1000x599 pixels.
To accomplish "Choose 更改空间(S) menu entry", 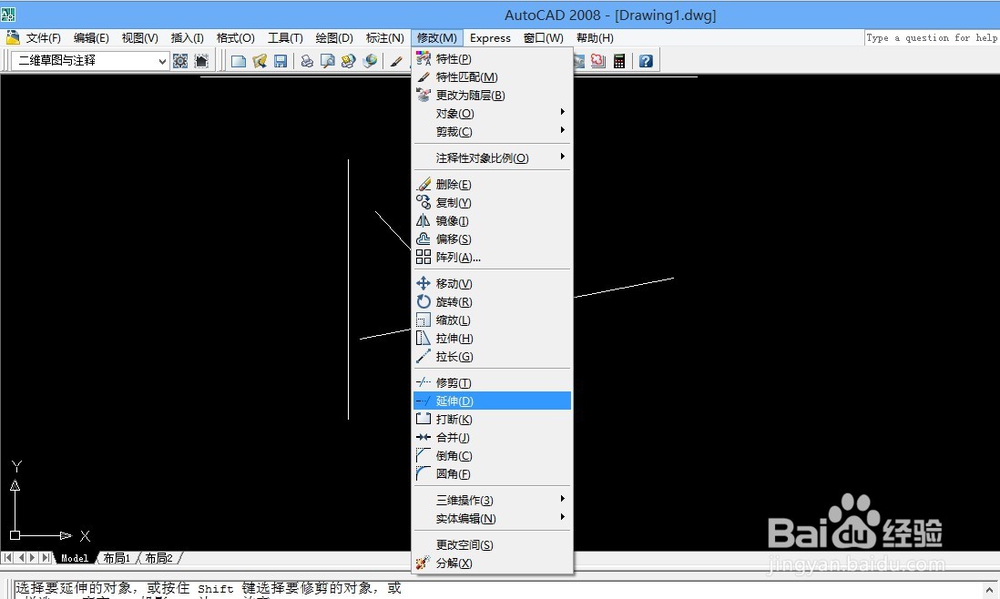I will [x=492, y=545].
